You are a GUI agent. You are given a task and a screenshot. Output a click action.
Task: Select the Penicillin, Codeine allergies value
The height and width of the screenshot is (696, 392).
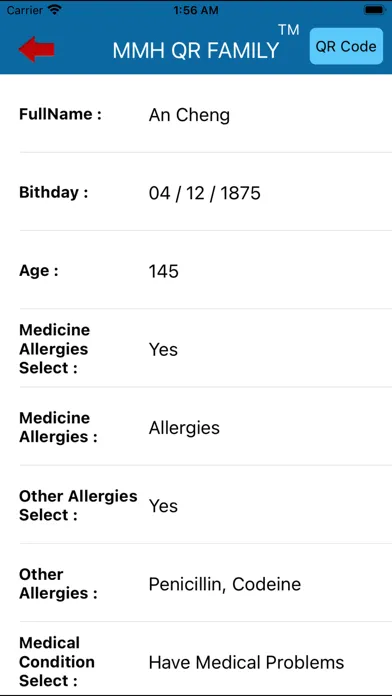point(225,584)
